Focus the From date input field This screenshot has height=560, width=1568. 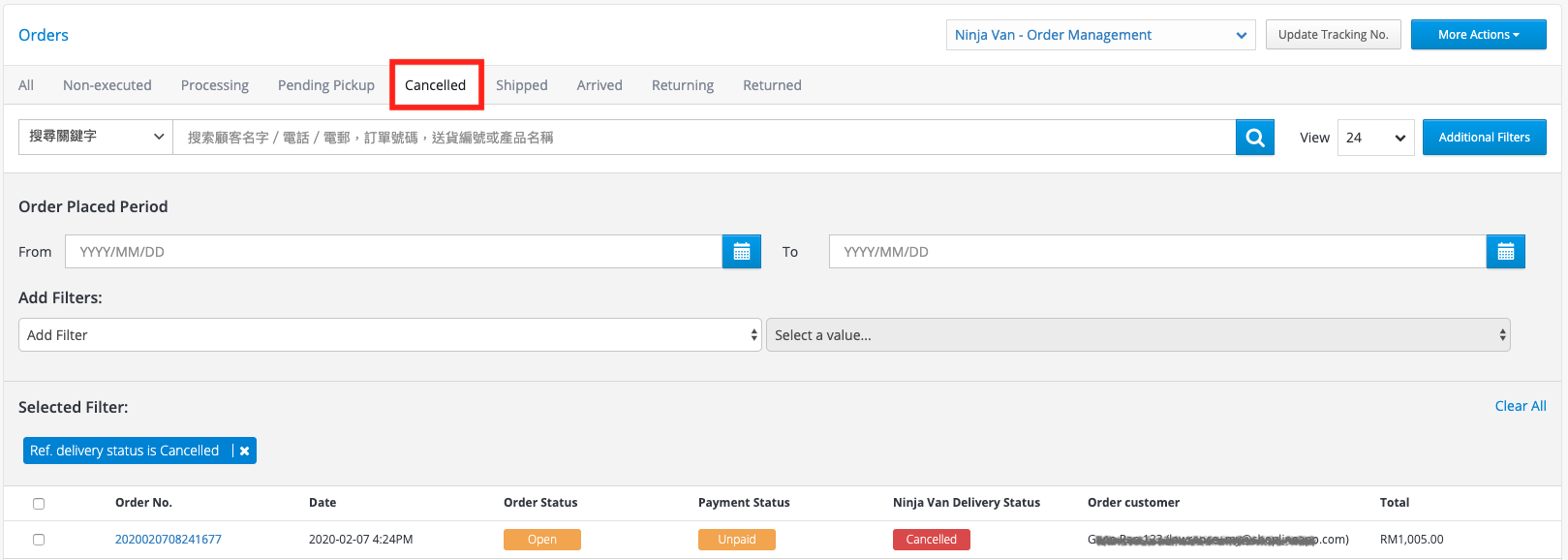coord(393,252)
